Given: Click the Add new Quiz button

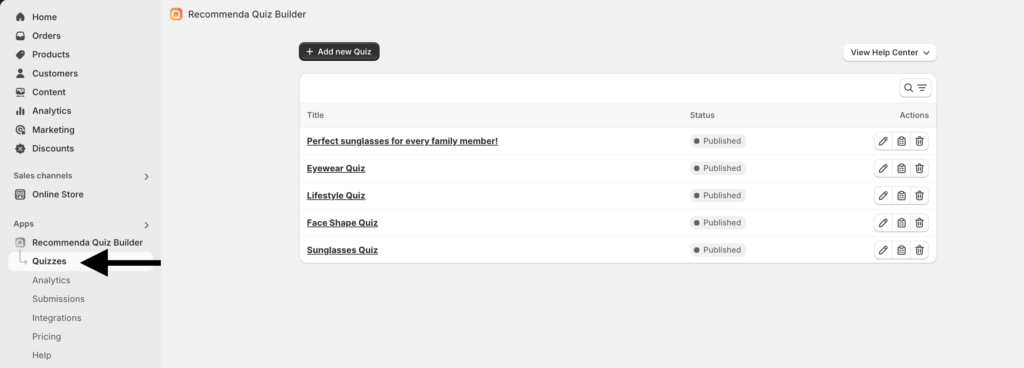Looking at the screenshot, I should [339, 52].
